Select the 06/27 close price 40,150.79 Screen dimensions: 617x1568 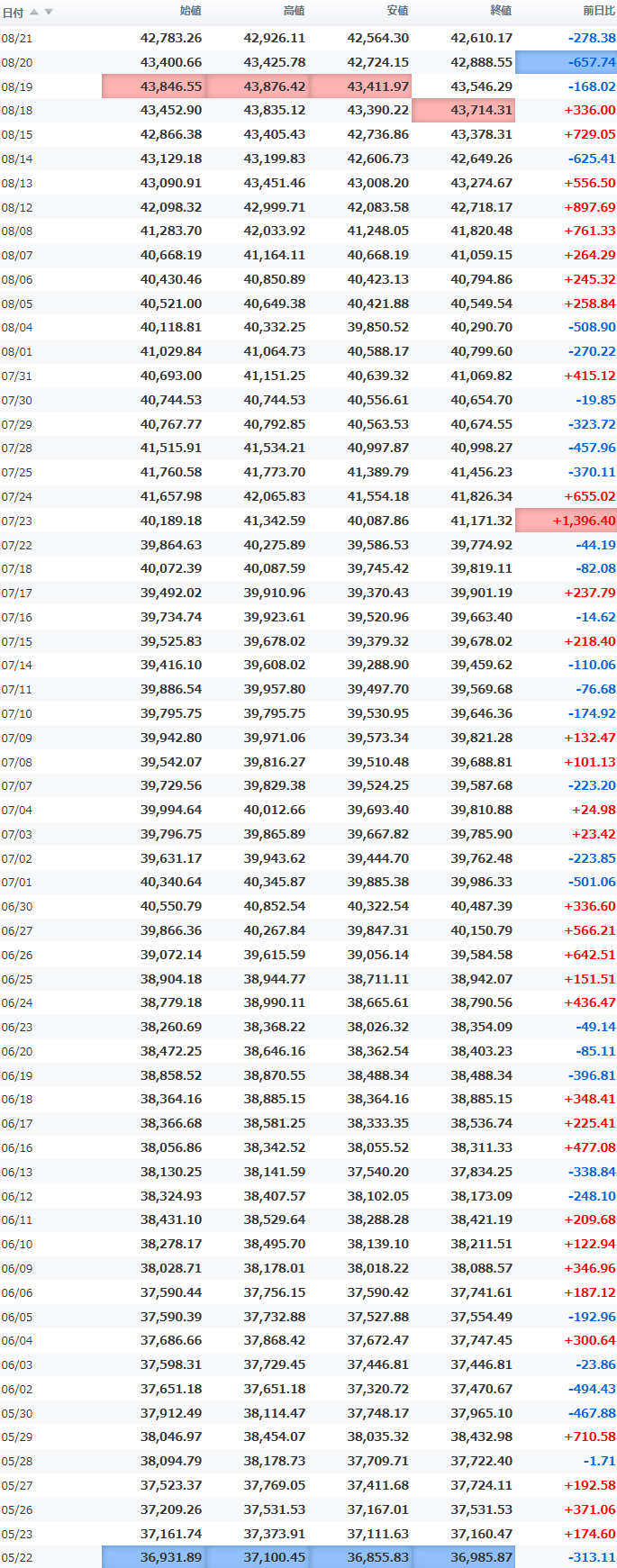pyautogui.click(x=482, y=930)
